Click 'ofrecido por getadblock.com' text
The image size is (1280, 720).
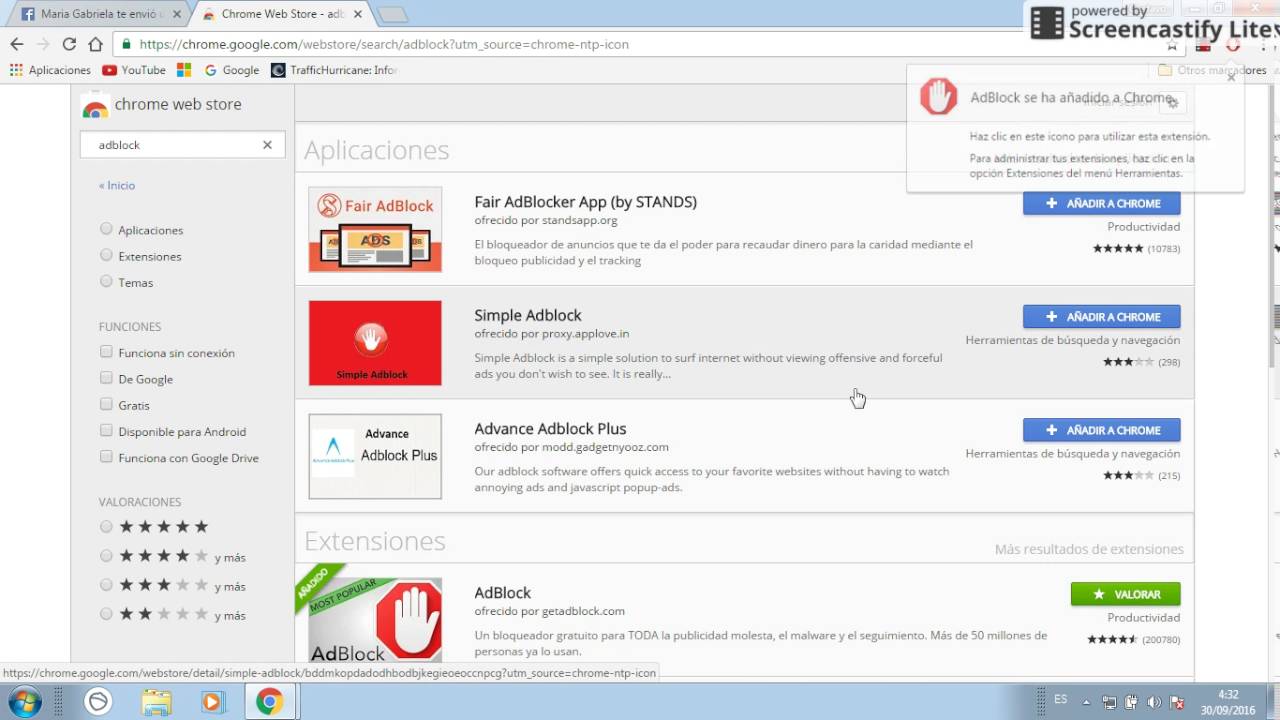[549, 611]
